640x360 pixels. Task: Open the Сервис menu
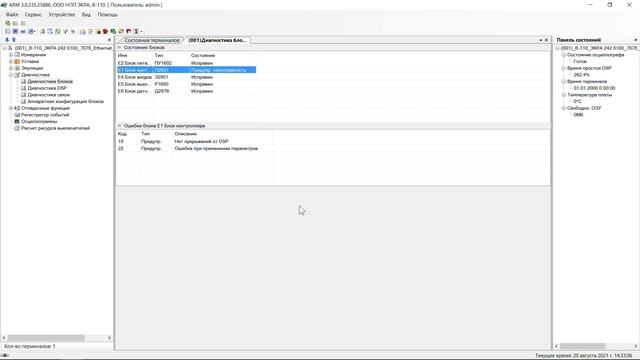(x=33, y=15)
